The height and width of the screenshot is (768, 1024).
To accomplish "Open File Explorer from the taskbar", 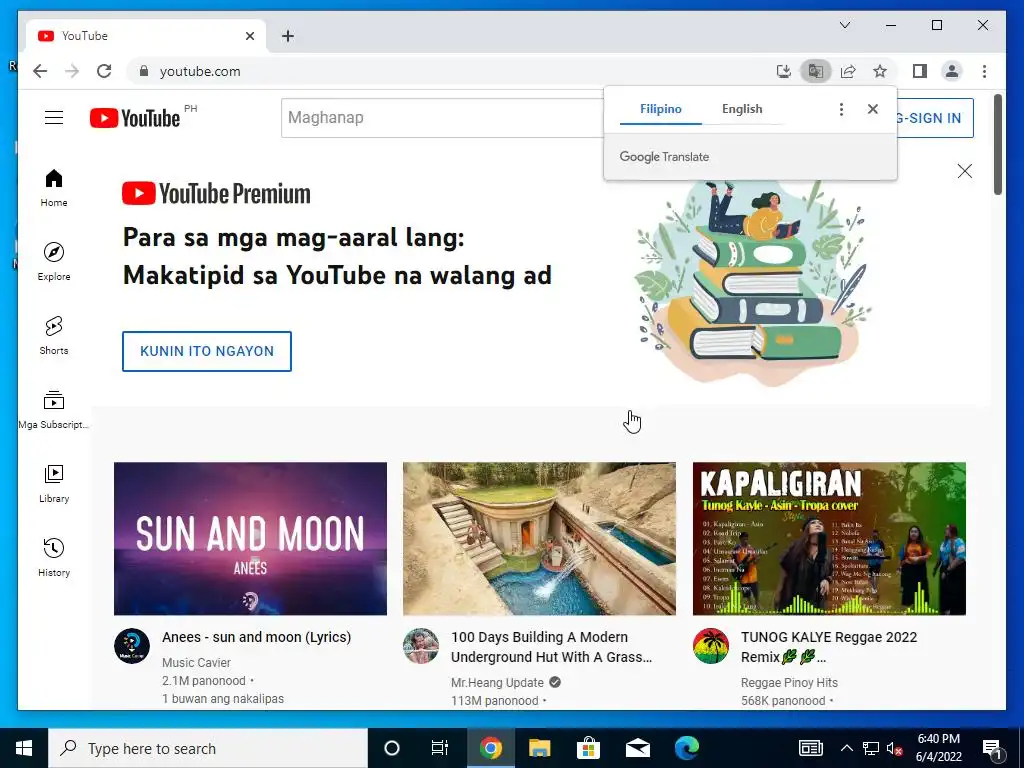I will [x=539, y=748].
